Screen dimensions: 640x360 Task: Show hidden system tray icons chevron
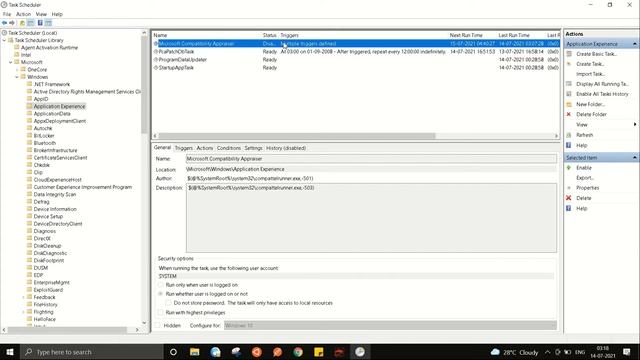(x=547, y=352)
